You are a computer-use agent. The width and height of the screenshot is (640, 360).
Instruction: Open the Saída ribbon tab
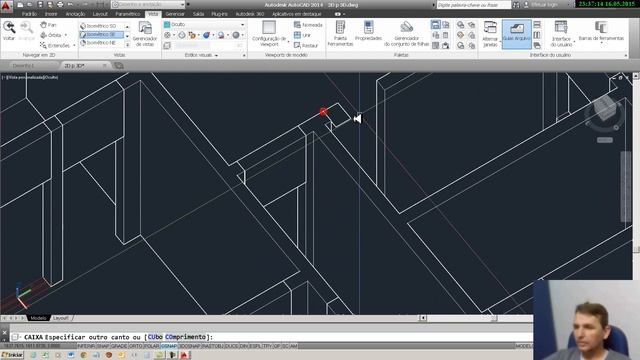198,14
